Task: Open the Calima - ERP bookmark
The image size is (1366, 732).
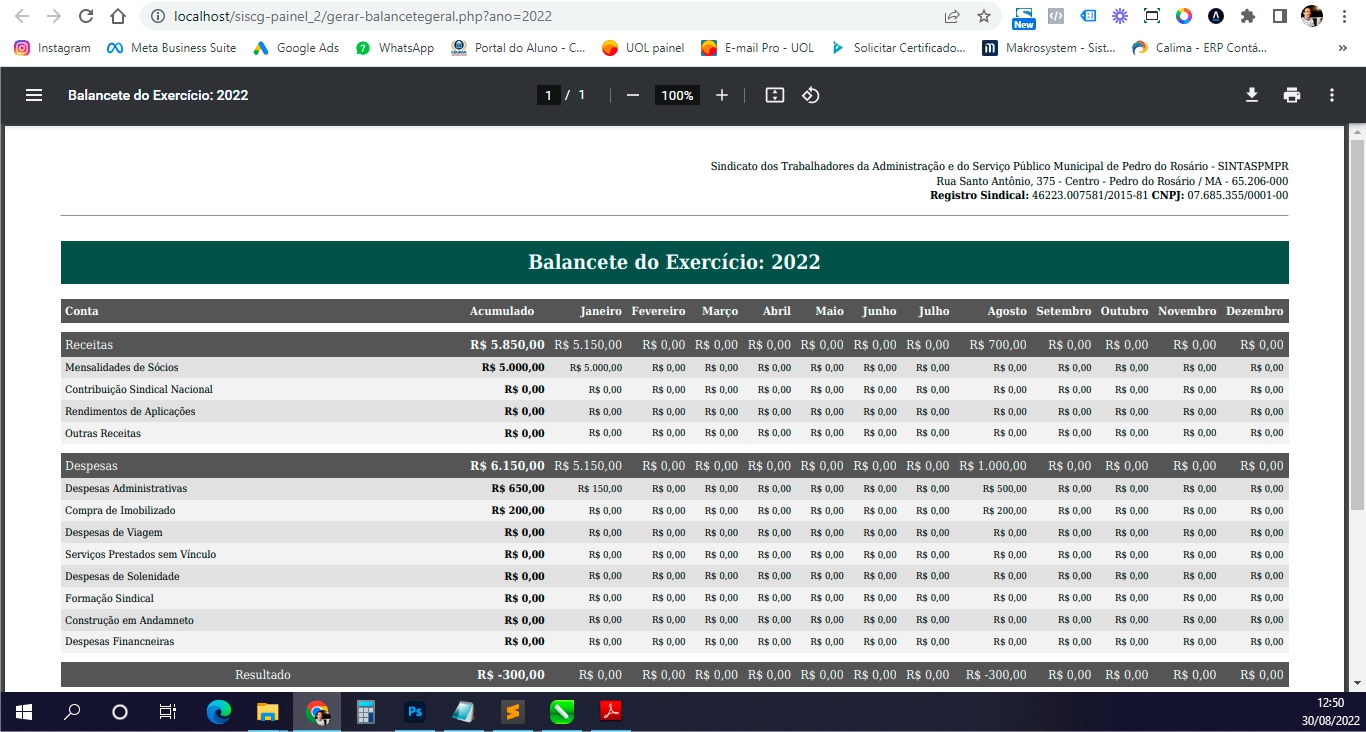Action: (x=1199, y=47)
